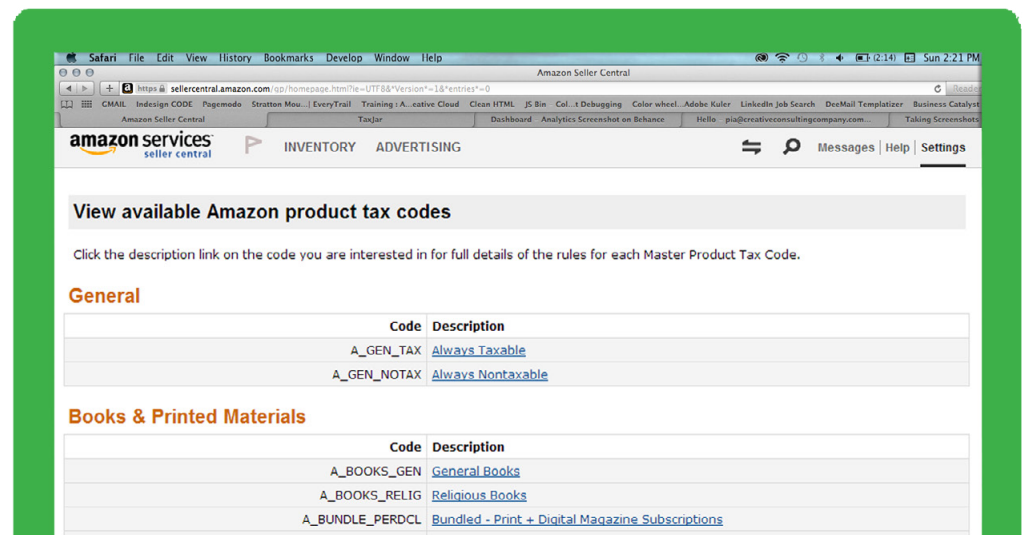Click the flag icon next to Inventory
The image size is (1033, 544).
tap(253, 145)
